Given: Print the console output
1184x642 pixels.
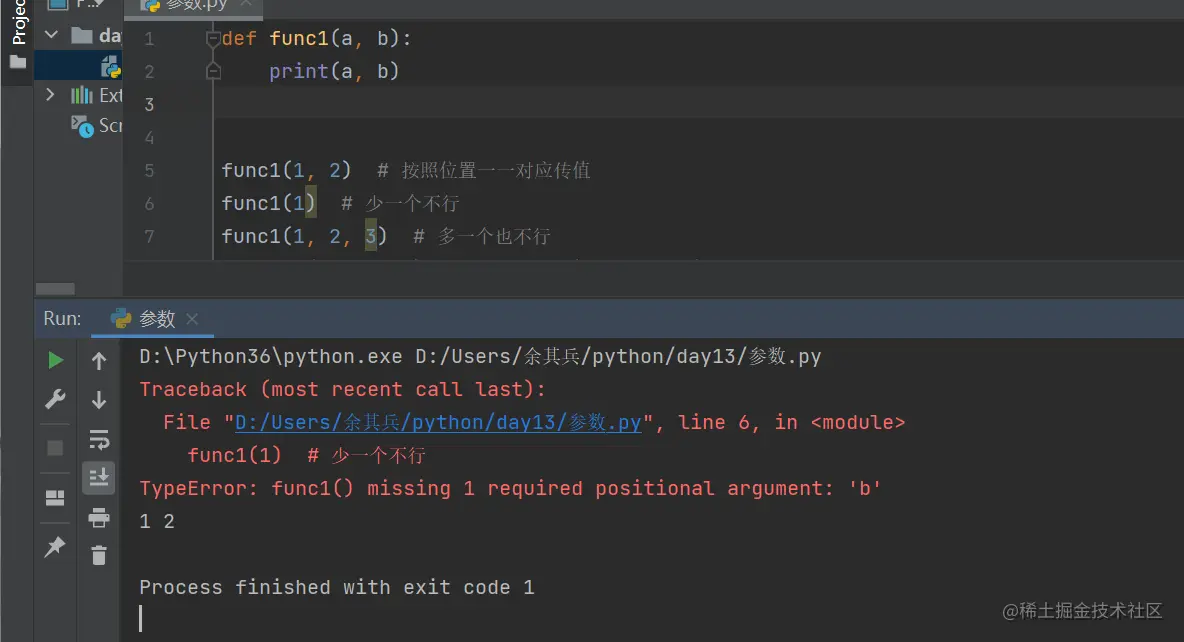Looking at the screenshot, I should click(99, 517).
